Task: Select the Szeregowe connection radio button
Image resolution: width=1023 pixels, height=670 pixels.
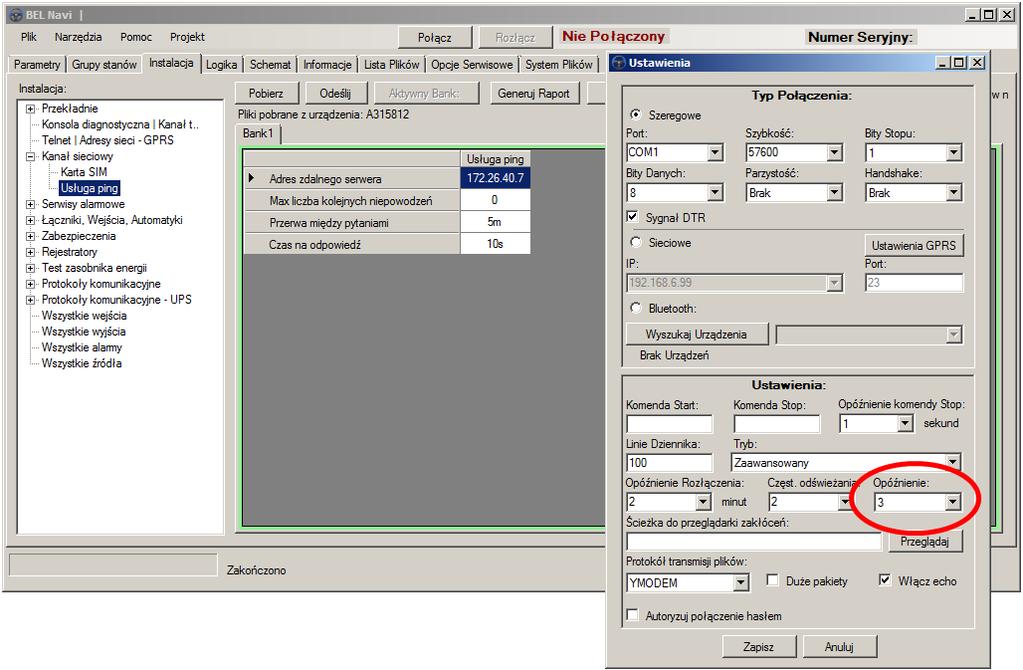Action: tap(635, 114)
